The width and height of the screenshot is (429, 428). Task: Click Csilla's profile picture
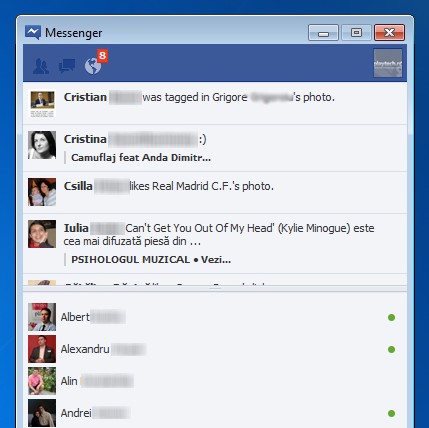click(42, 192)
